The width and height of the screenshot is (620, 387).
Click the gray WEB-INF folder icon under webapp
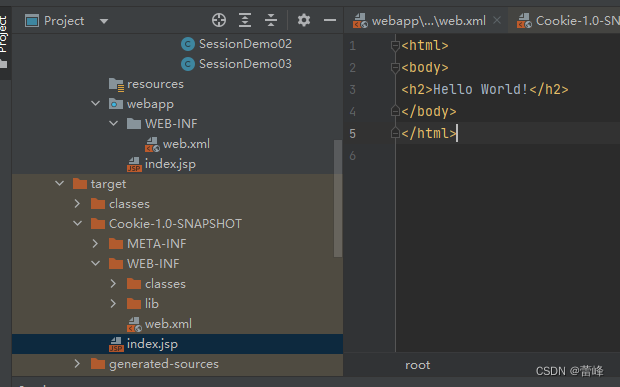(x=134, y=124)
